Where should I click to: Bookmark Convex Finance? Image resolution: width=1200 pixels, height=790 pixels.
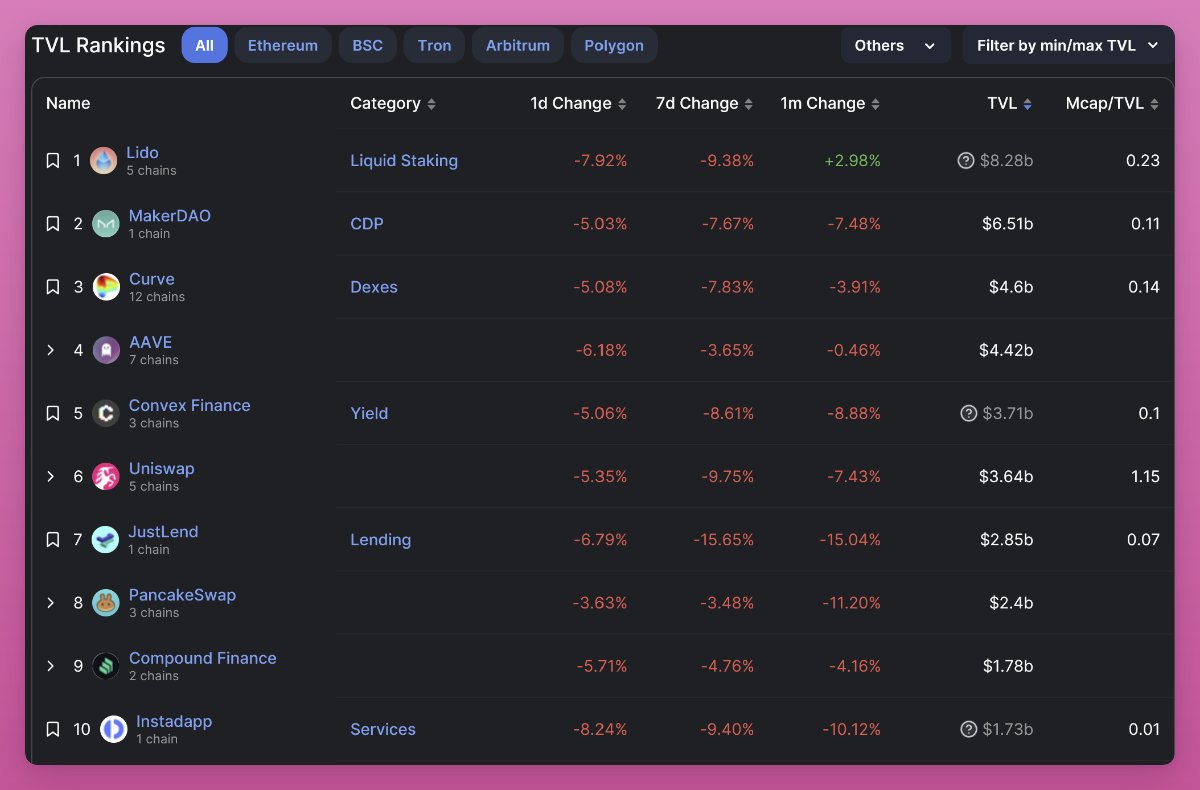tap(53, 413)
